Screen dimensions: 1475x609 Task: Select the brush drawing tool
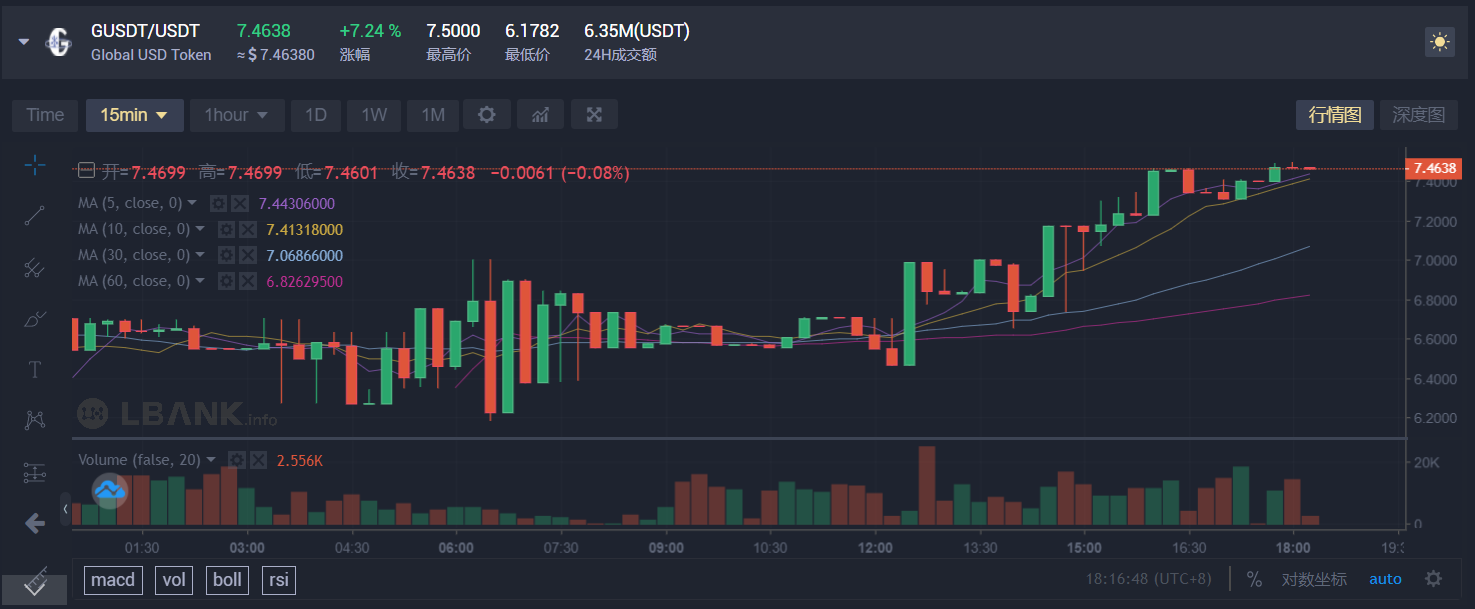click(x=35, y=319)
